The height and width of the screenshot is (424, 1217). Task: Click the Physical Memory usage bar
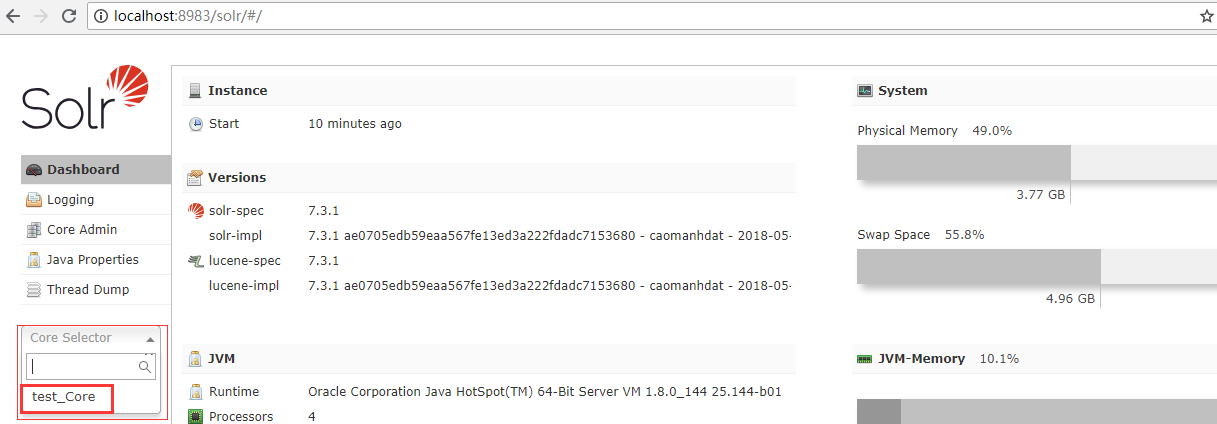(1037, 163)
